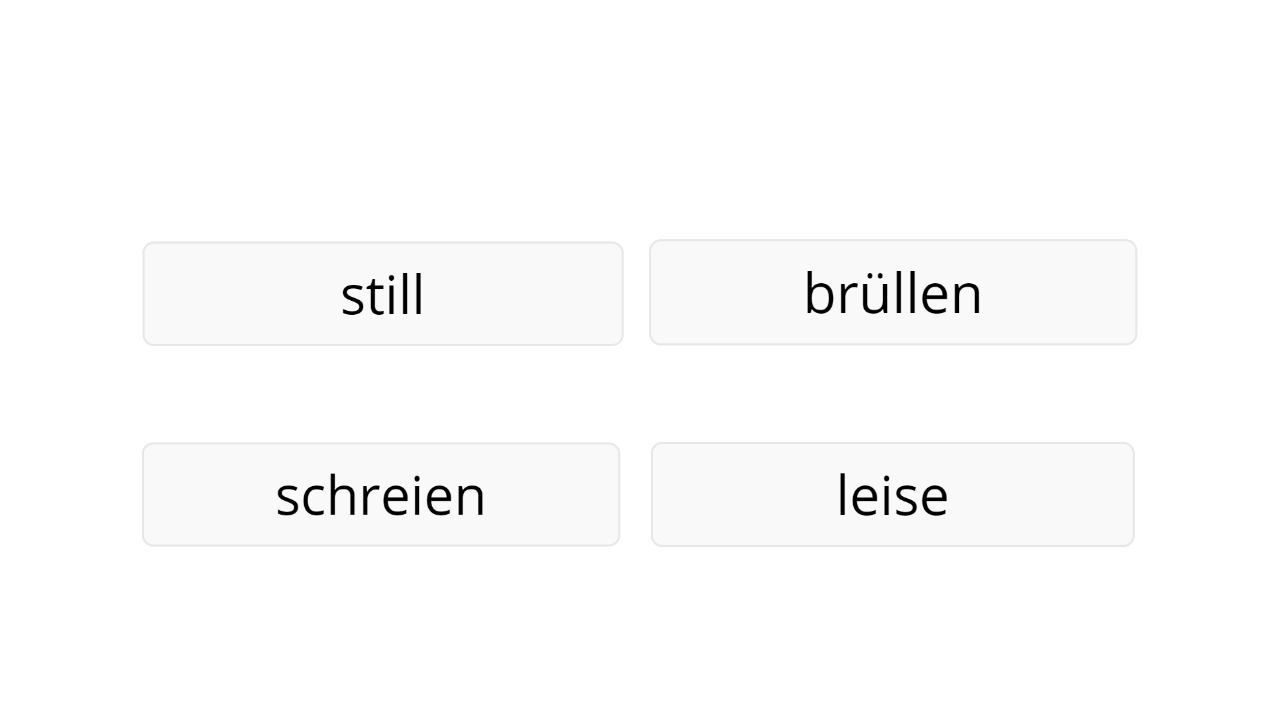The width and height of the screenshot is (1280, 720).
Task: Mark "leise" as your answer
Action: point(893,495)
